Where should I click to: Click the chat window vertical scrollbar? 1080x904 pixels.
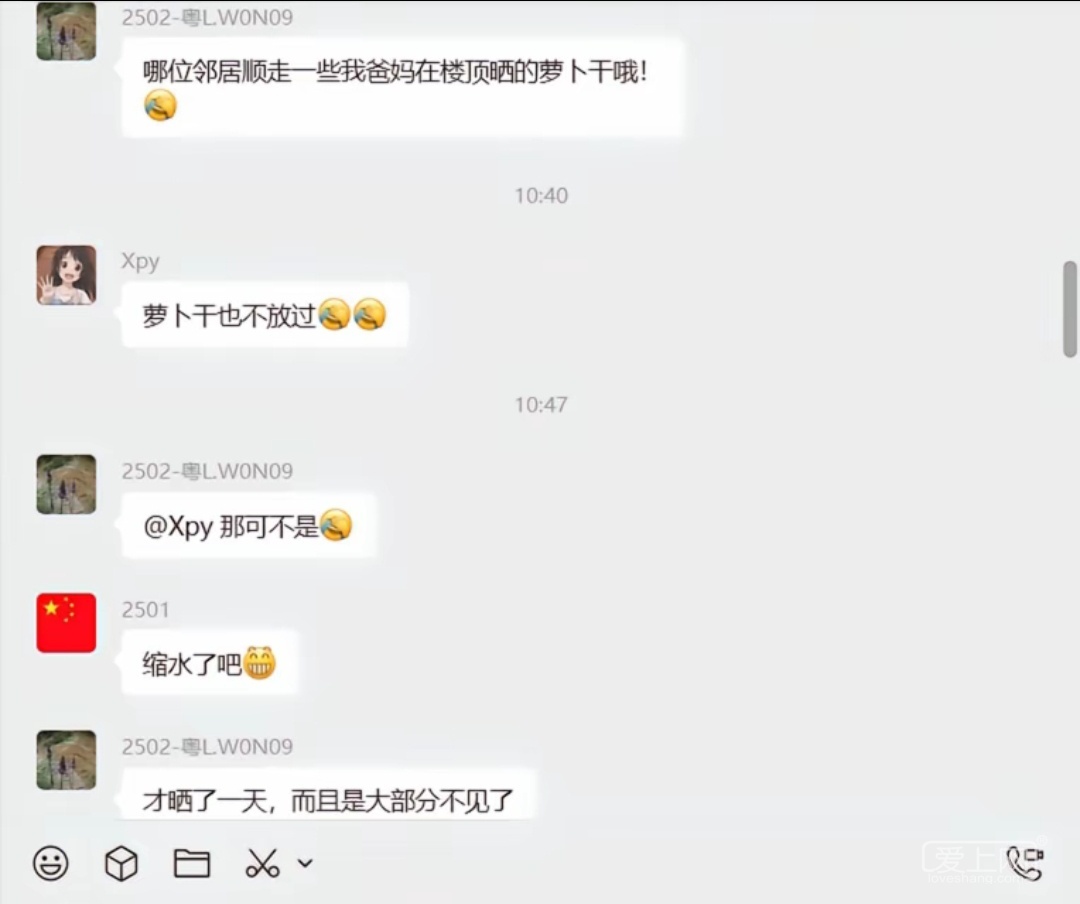pyautogui.click(x=1070, y=309)
